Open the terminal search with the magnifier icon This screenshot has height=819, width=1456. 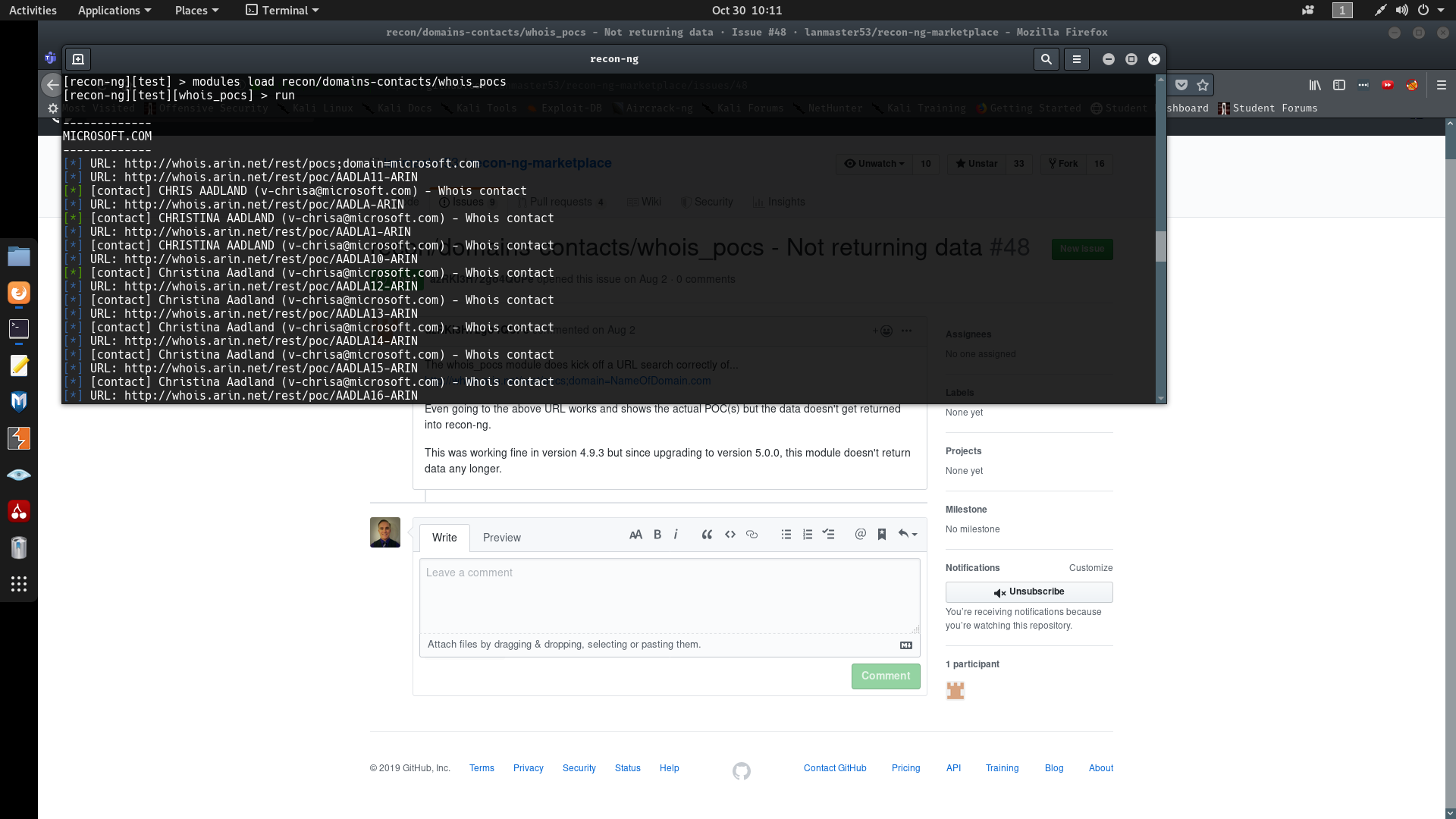[1046, 58]
